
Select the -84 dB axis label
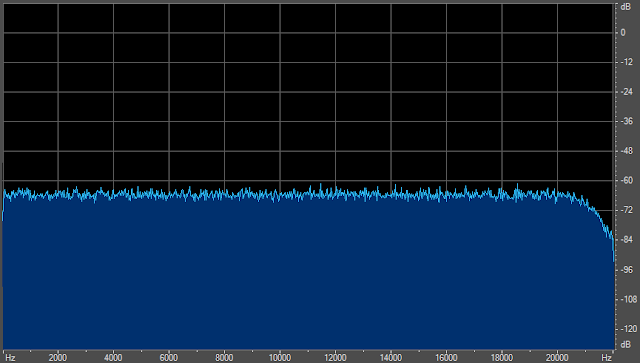(x=627, y=240)
